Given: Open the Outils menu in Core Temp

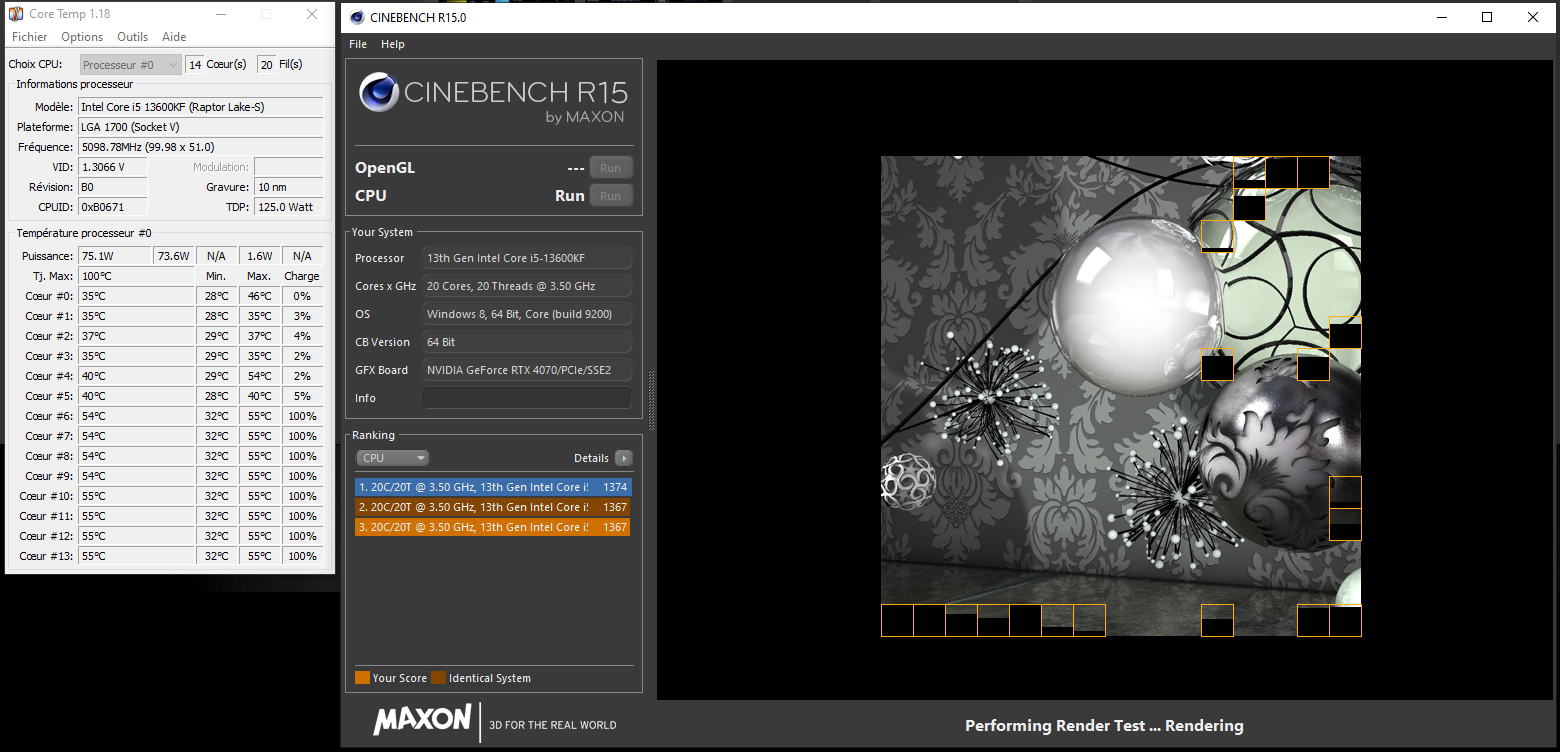Looking at the screenshot, I should 133,37.
